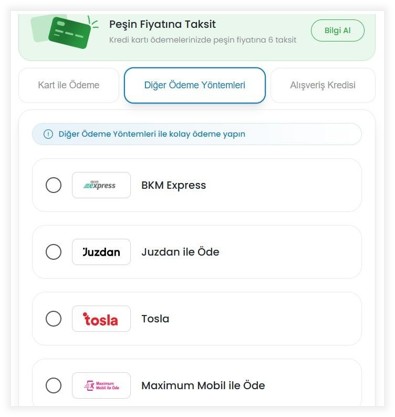This screenshot has width=395, height=417.
Task: Click the Maximum Mobil logo
Action: point(101,385)
